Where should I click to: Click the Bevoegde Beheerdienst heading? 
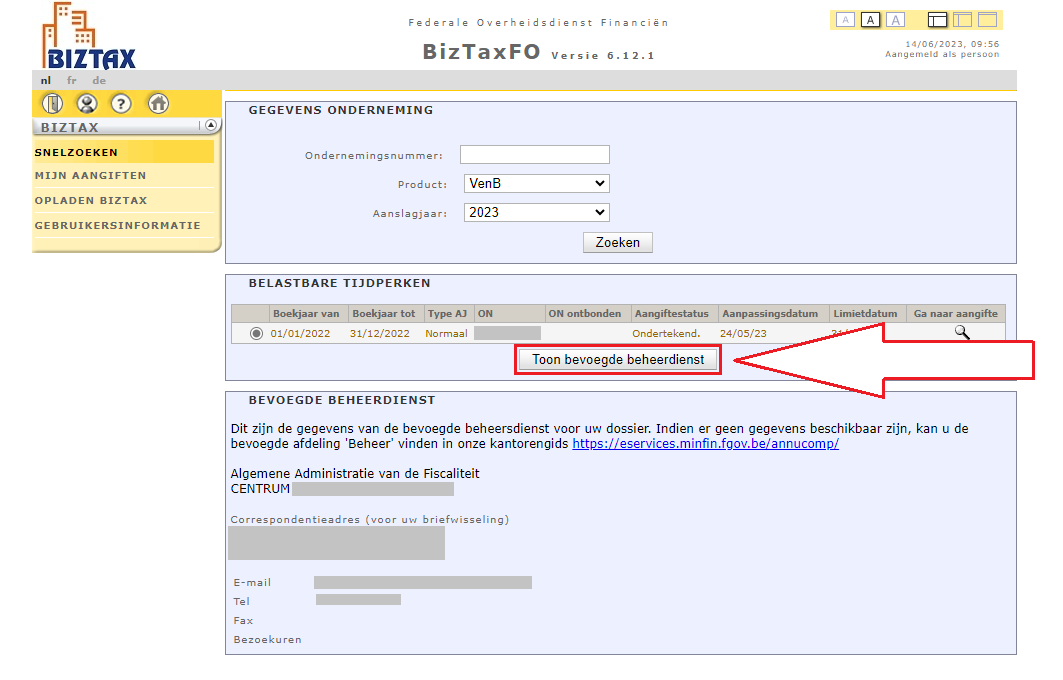tap(342, 400)
